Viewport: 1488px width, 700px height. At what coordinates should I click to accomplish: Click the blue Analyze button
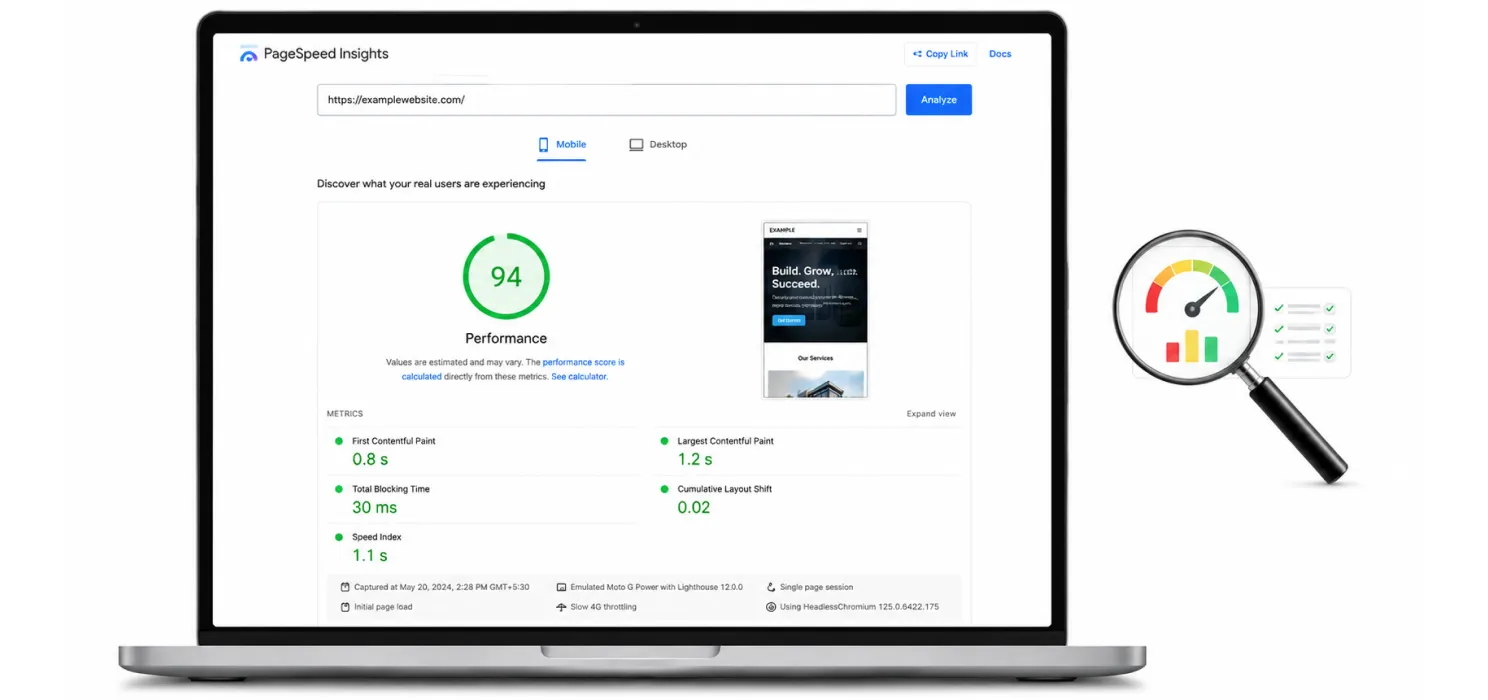point(938,100)
